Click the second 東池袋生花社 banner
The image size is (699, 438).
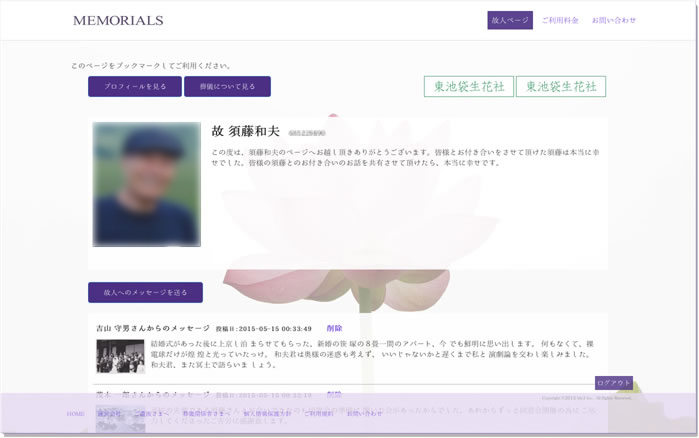coord(561,86)
